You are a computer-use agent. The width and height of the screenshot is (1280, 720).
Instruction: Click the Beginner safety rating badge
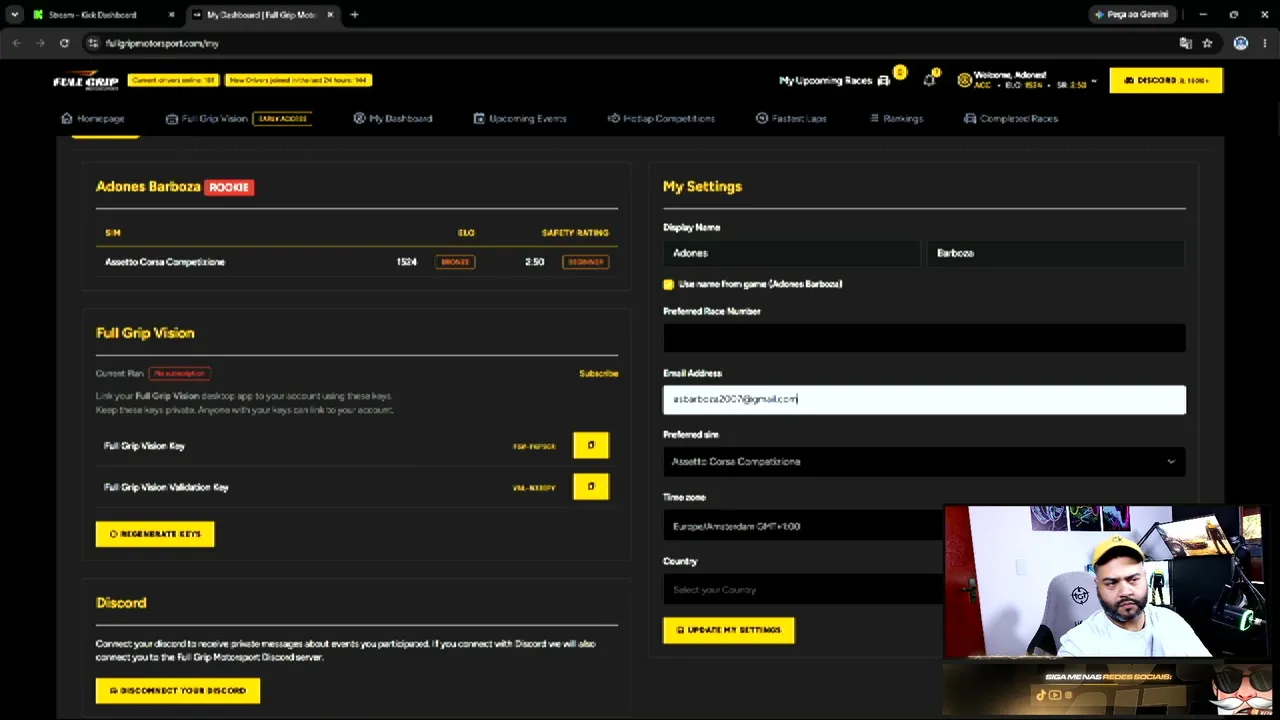point(586,262)
